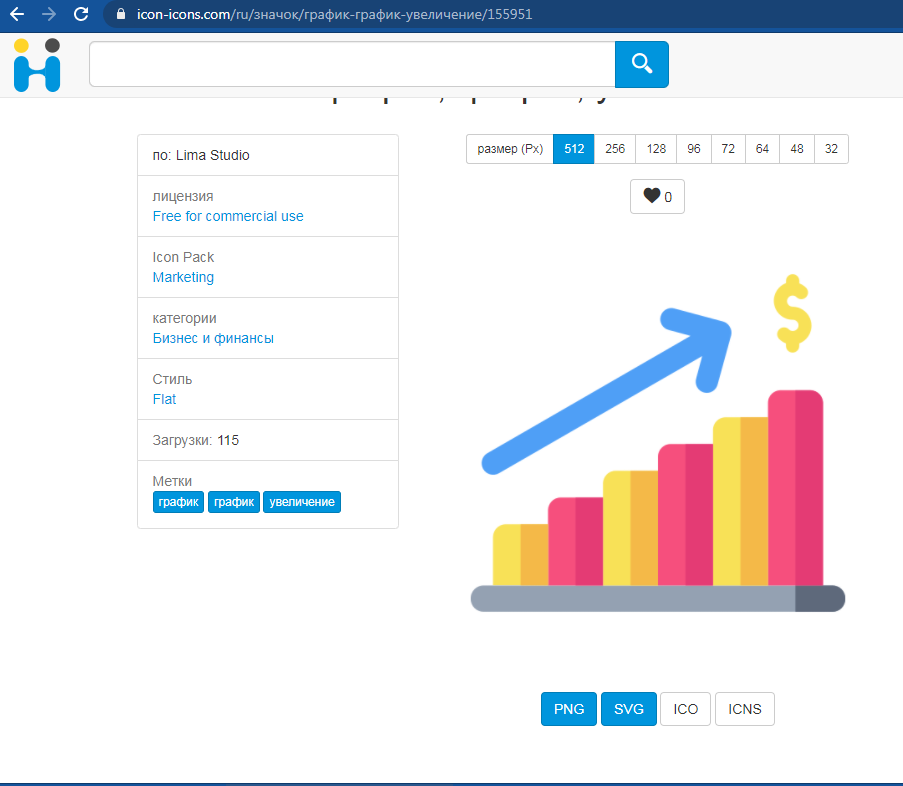
Task: Open the icon-icons site logo
Action: point(37,65)
